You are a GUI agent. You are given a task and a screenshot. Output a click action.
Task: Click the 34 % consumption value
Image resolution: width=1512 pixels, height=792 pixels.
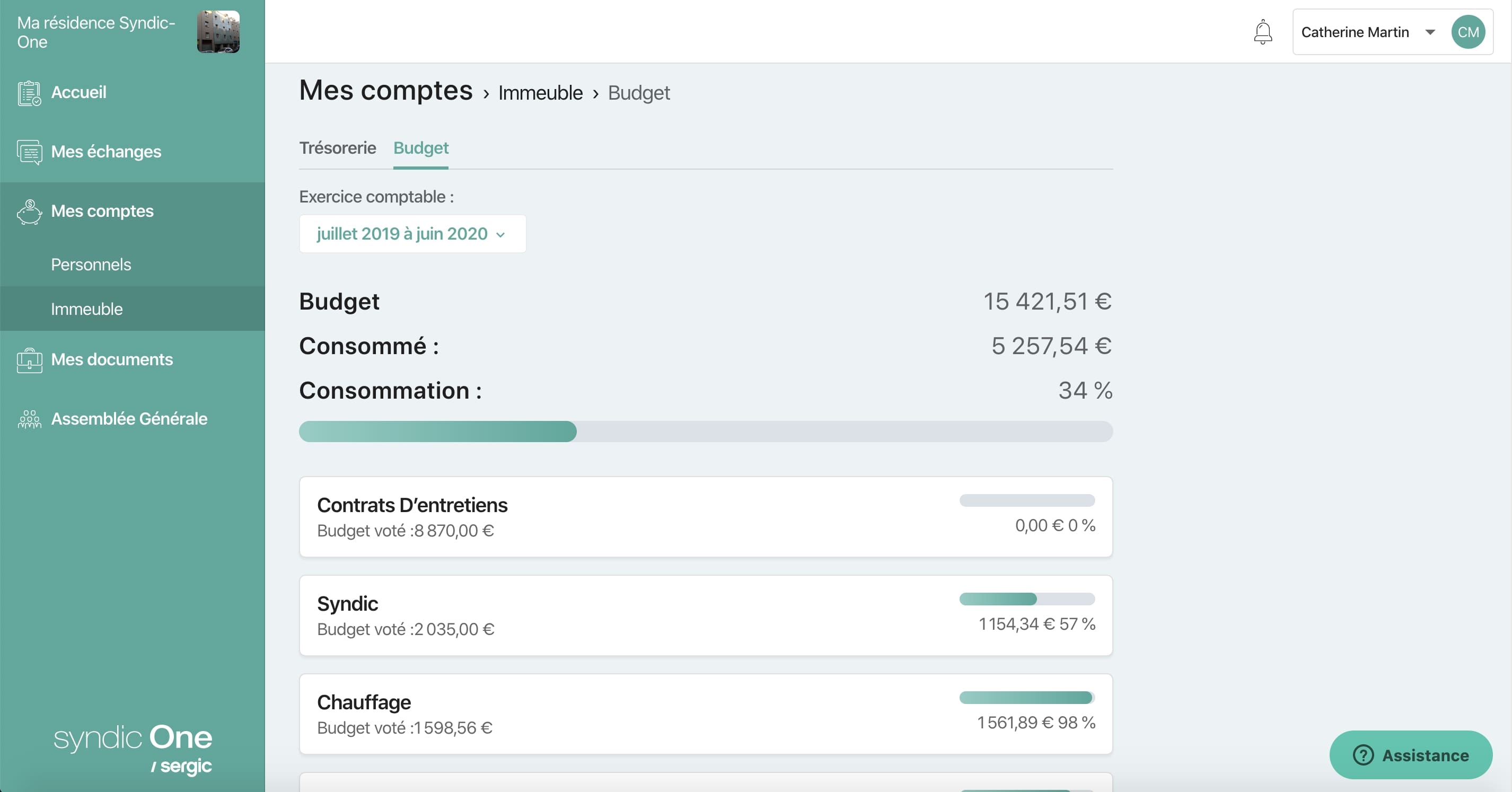click(x=1085, y=391)
